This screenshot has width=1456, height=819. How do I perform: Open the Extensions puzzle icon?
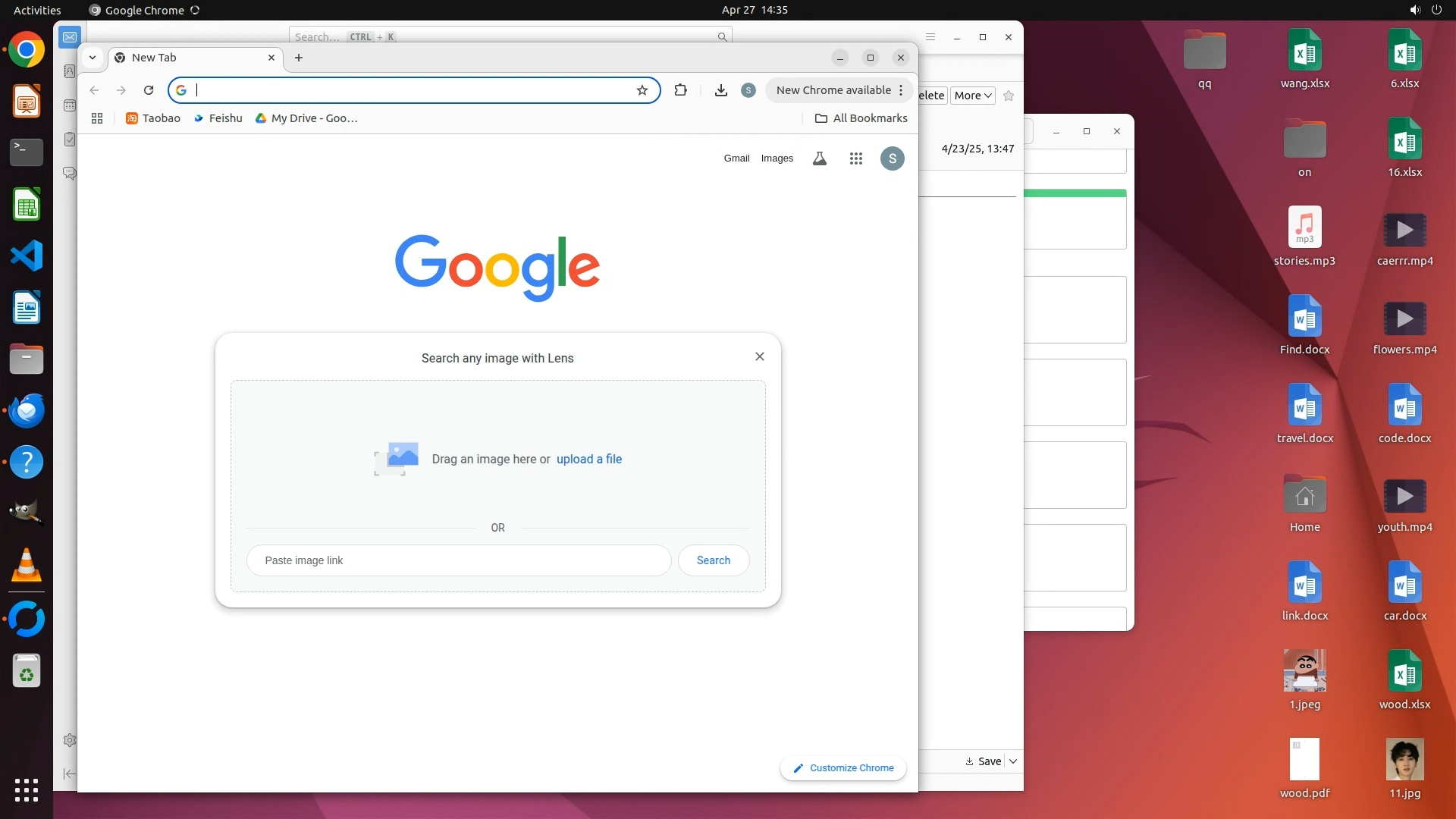coord(680,90)
